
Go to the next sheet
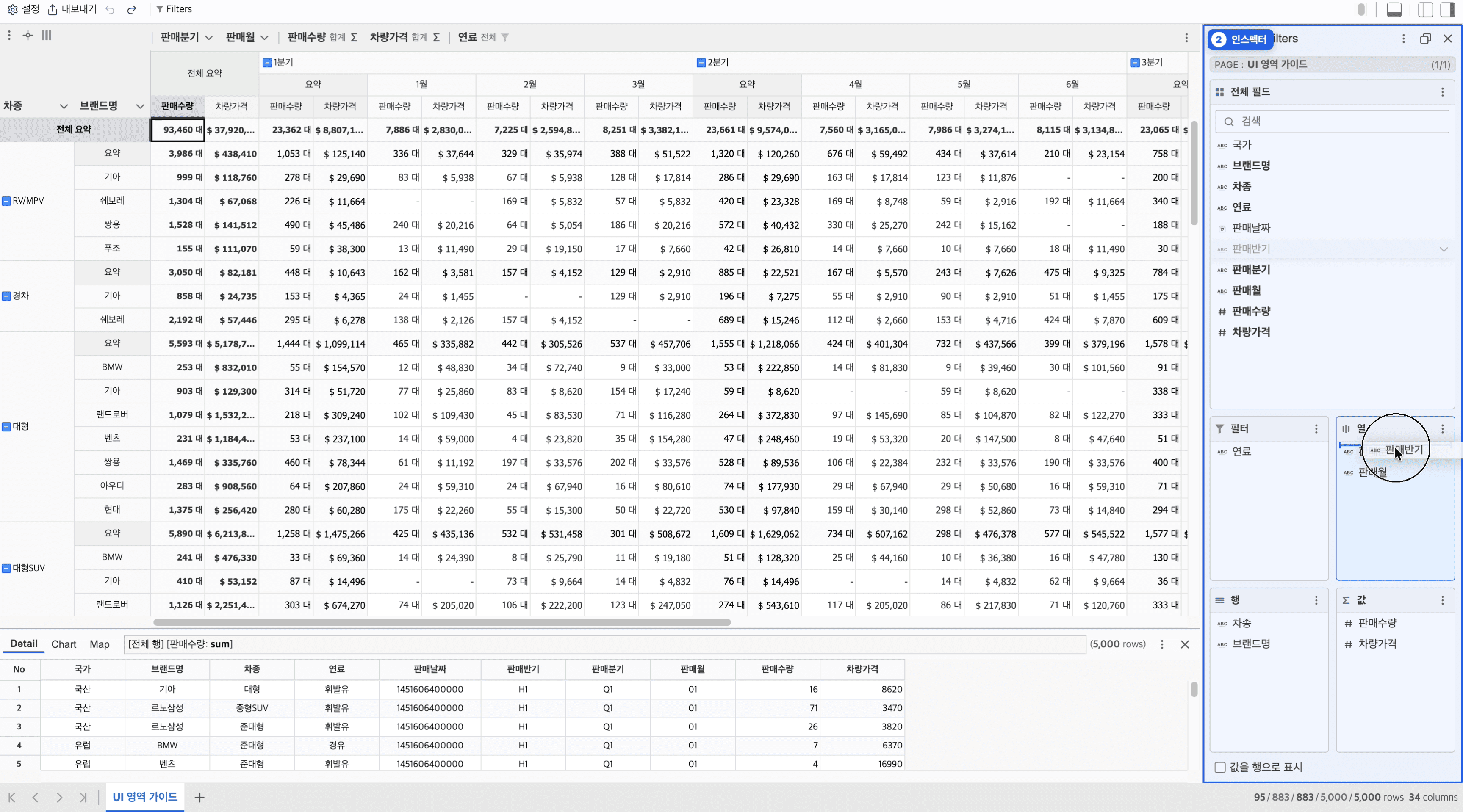[x=60, y=797]
